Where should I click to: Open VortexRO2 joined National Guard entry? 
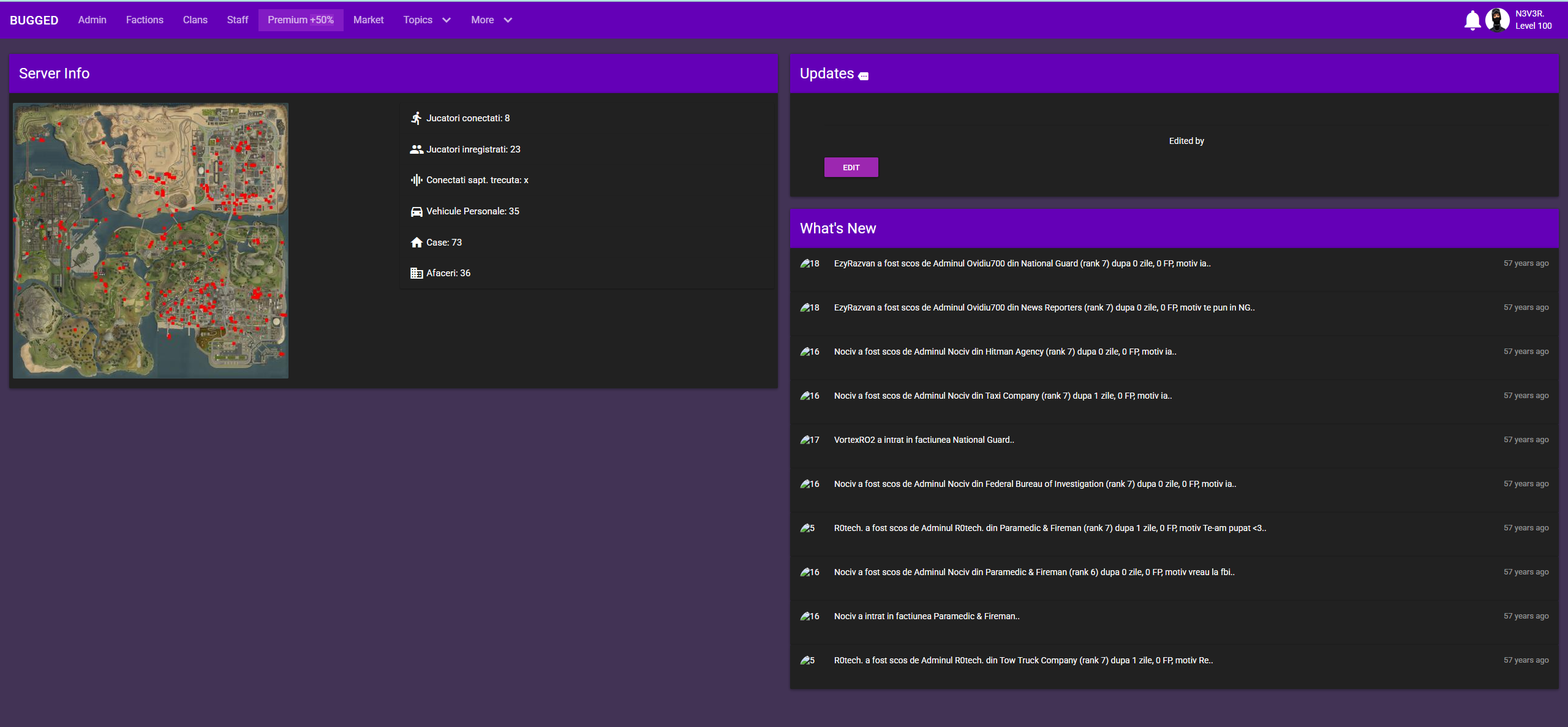pos(924,440)
